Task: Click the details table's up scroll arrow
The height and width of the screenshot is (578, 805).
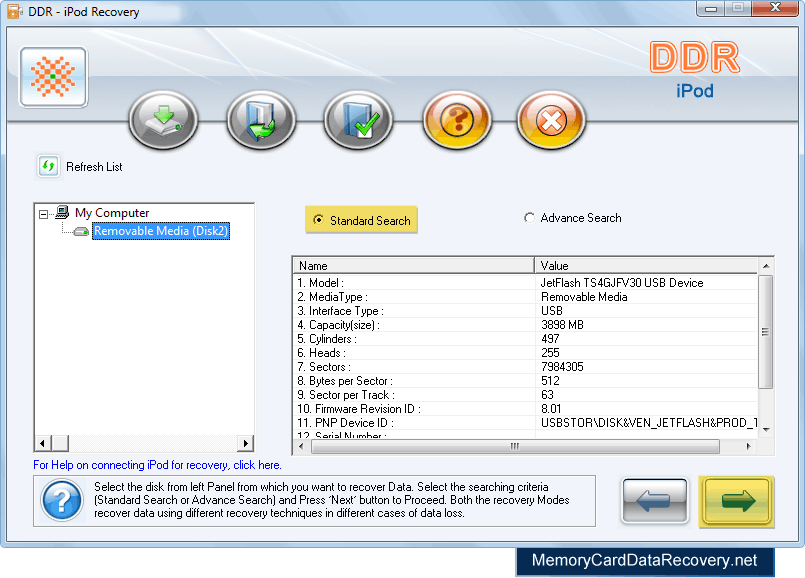Action: click(765, 266)
